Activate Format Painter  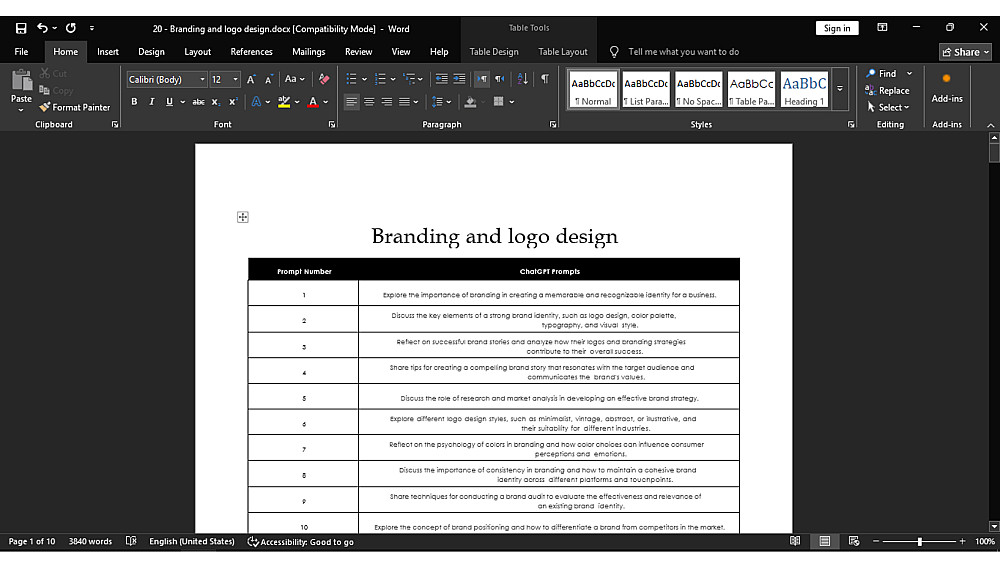click(75, 107)
